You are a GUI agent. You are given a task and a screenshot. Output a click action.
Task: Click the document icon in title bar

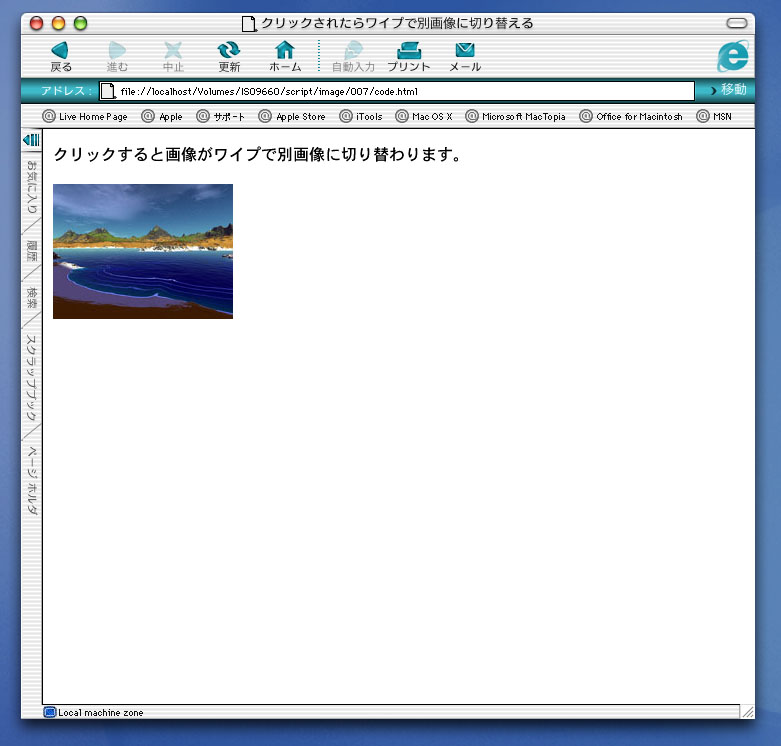(x=249, y=23)
